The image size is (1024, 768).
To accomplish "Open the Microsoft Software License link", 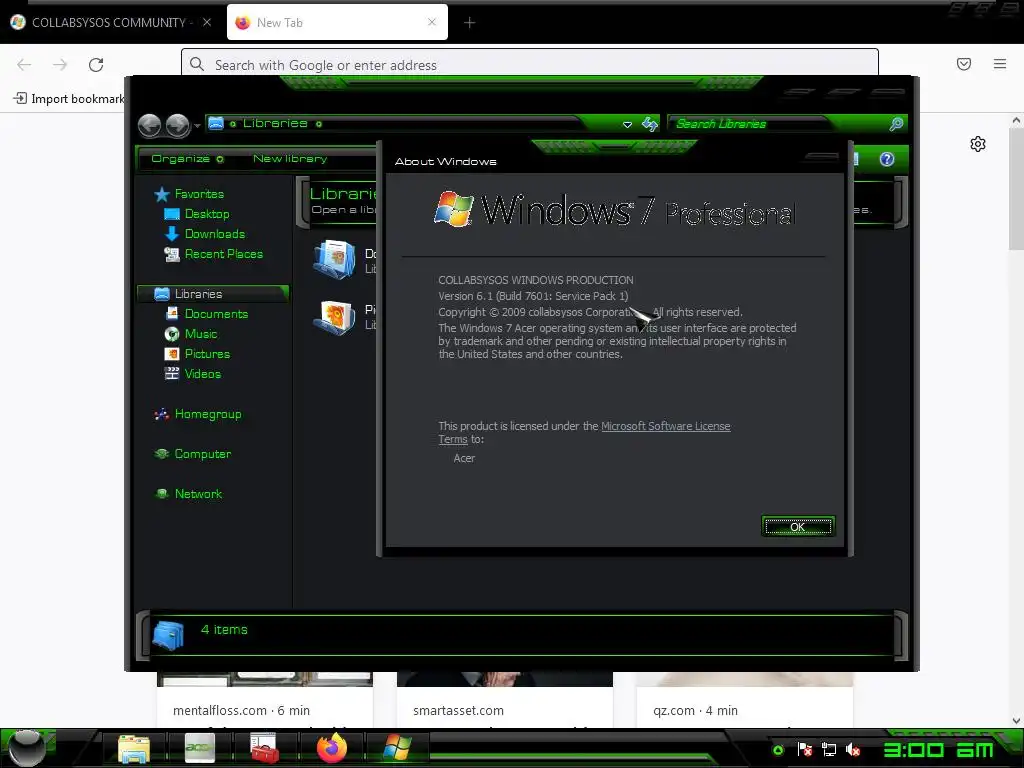I will click(x=665, y=426).
